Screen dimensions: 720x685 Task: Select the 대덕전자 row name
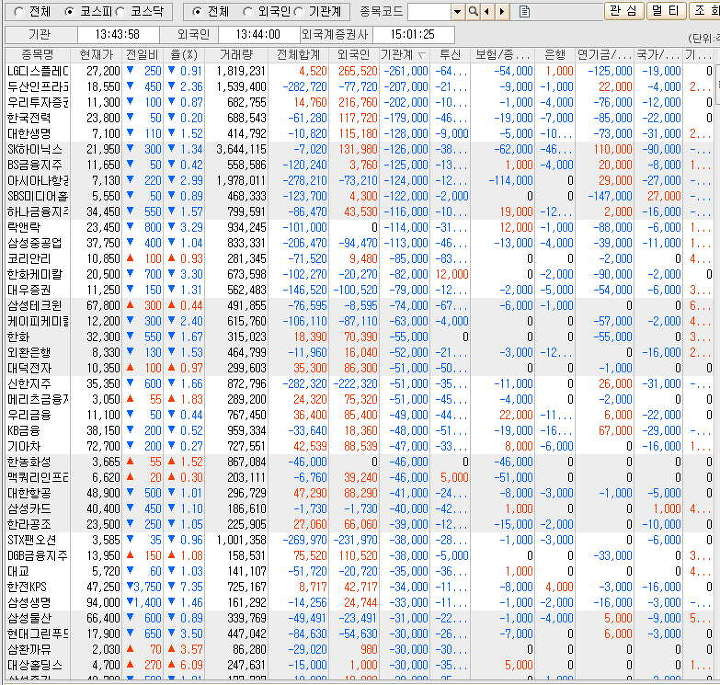[29, 368]
